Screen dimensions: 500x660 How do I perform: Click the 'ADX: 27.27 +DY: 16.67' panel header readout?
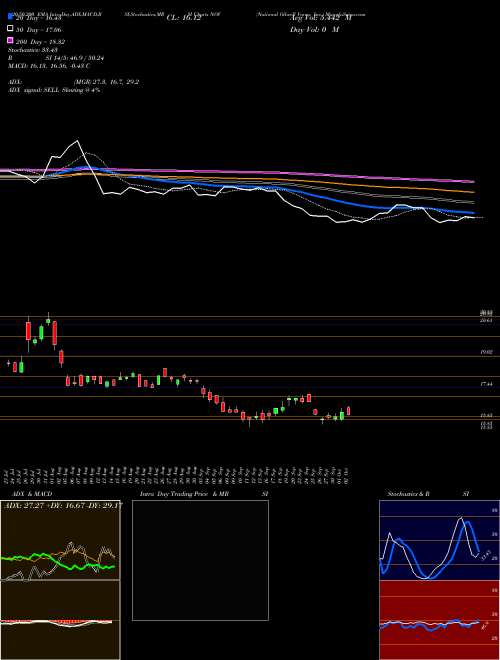coord(63,504)
